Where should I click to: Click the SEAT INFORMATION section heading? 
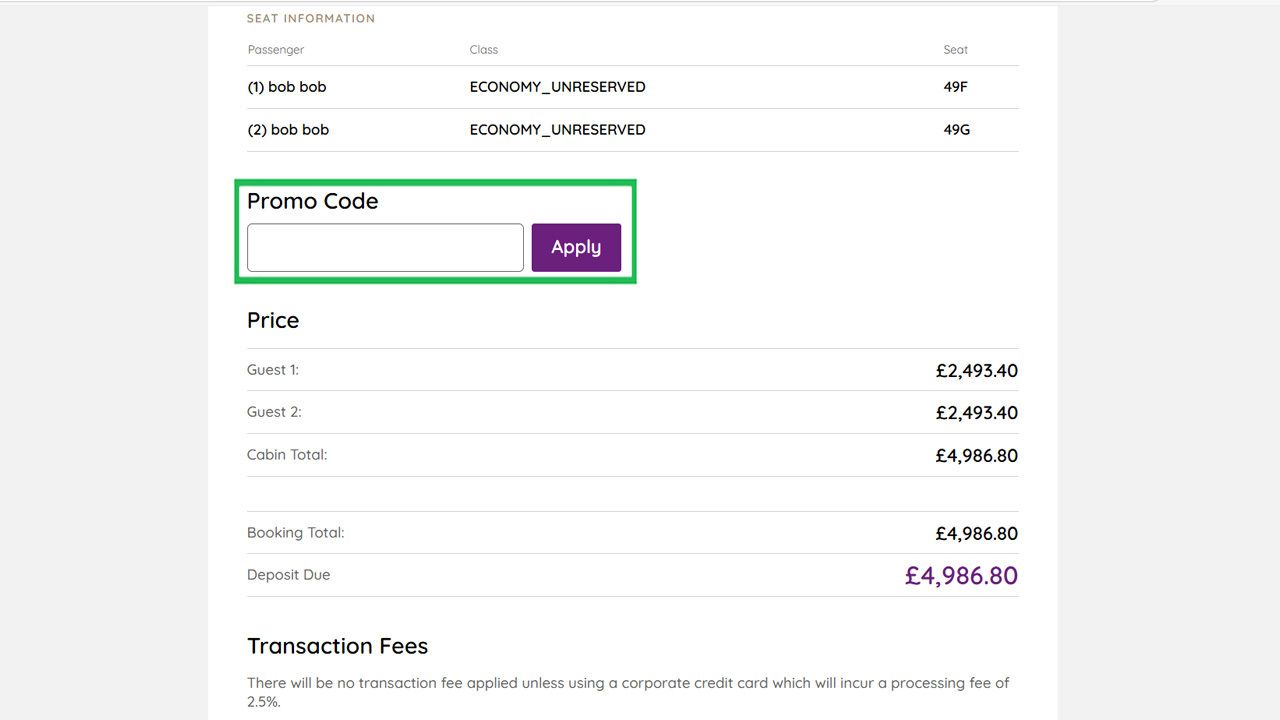coord(311,18)
